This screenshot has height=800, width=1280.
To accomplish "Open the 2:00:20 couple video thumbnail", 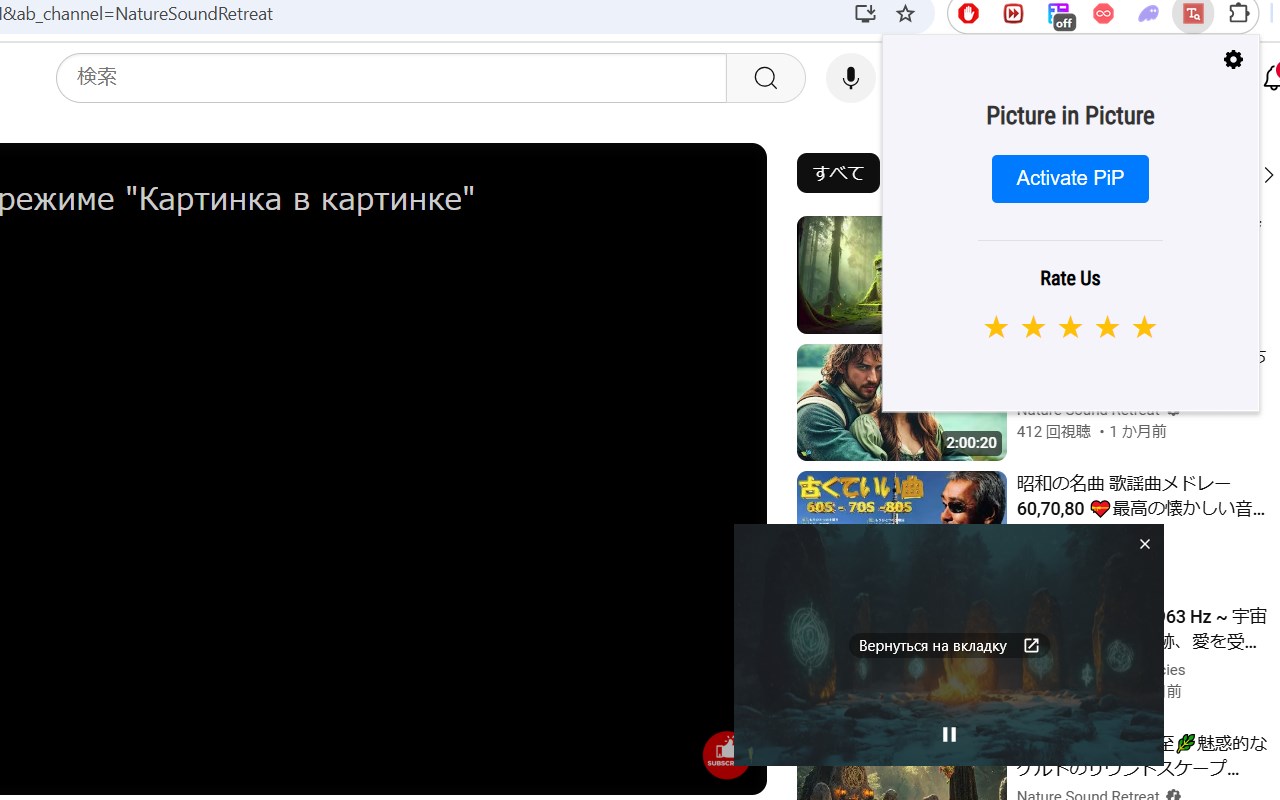I will click(902, 402).
